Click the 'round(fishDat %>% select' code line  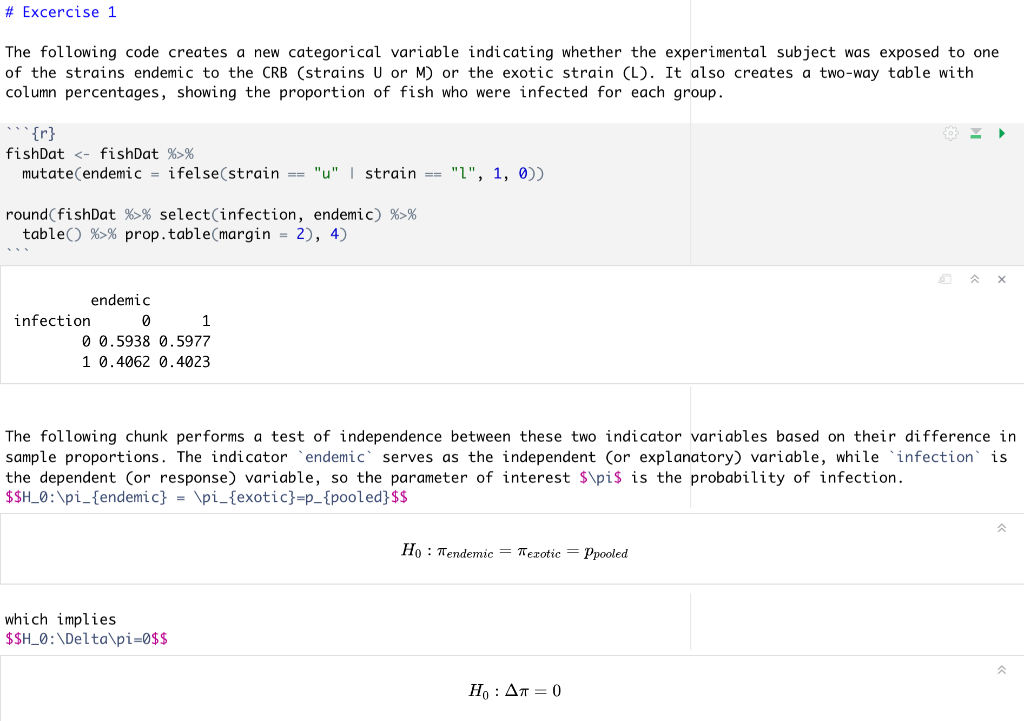(211, 215)
